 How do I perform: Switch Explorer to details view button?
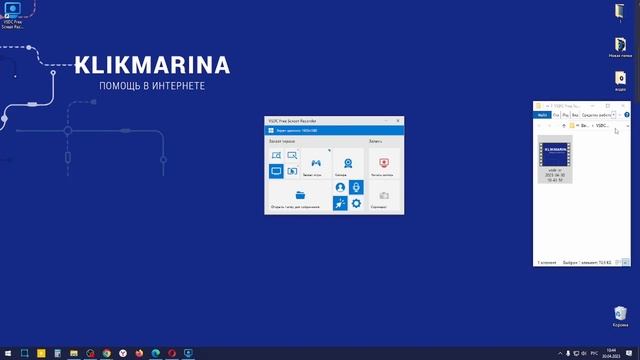coord(618,262)
